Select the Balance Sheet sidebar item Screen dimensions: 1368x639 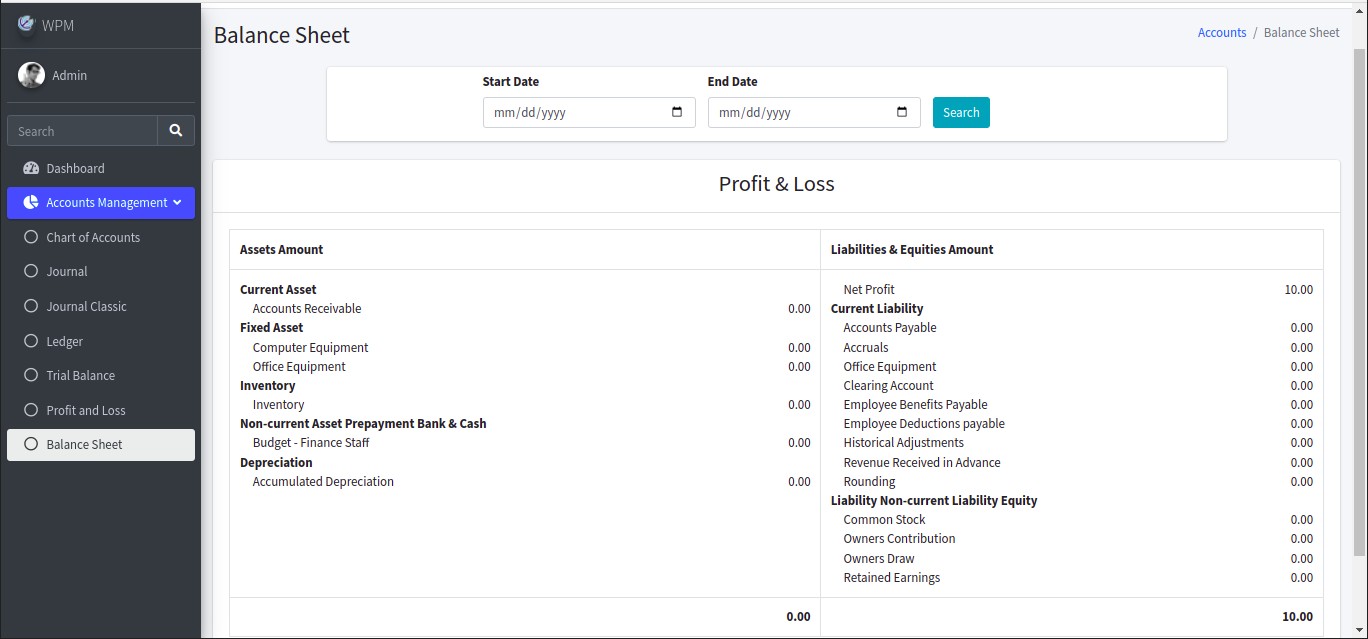tap(84, 444)
